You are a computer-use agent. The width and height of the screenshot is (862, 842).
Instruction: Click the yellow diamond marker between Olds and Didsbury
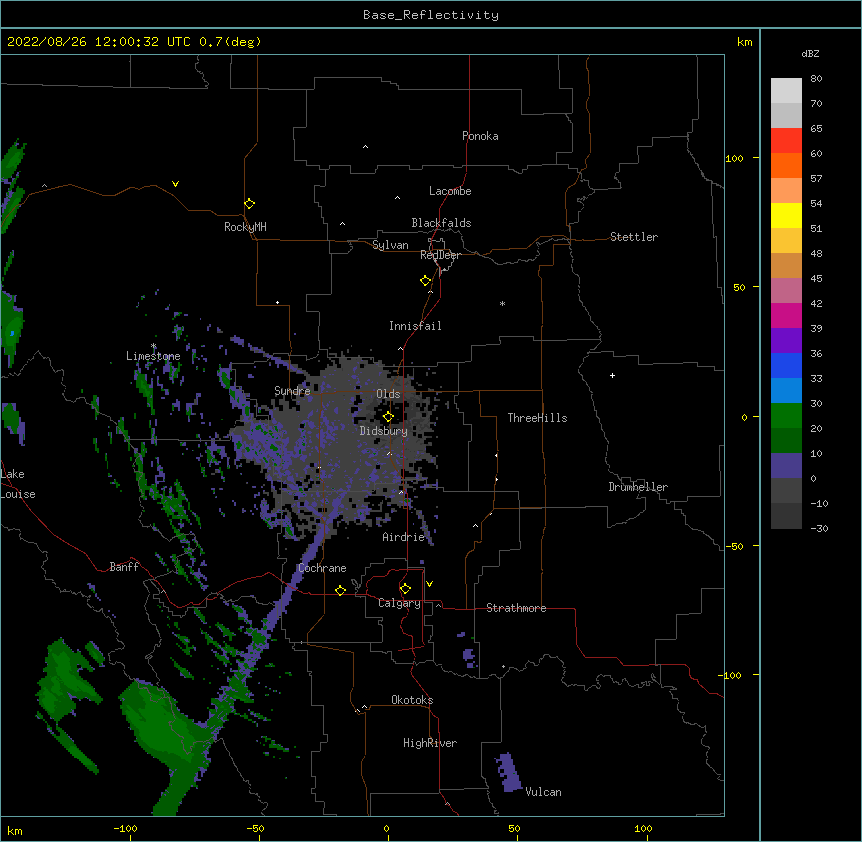(388, 417)
